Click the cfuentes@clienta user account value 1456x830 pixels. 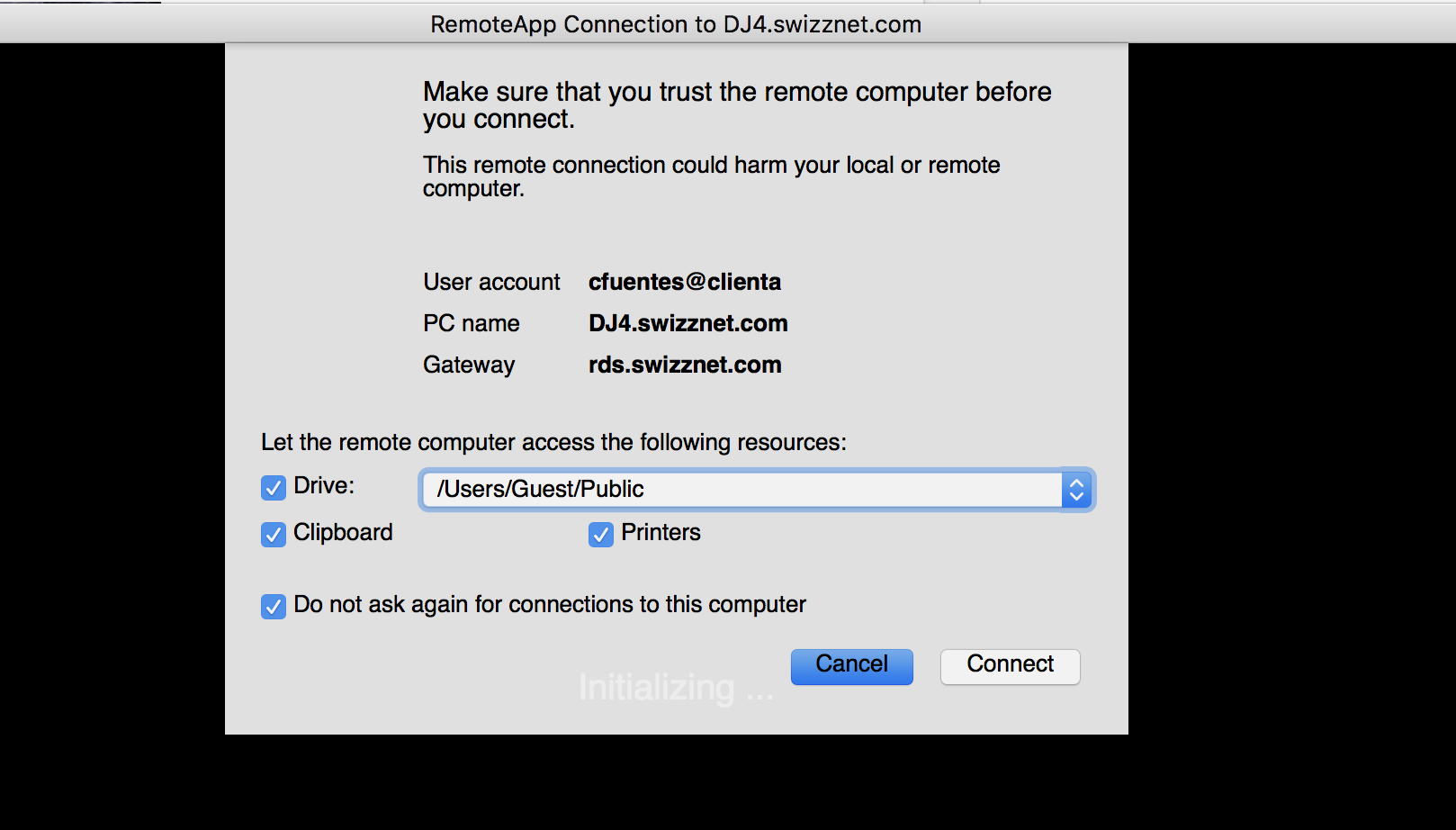pyautogui.click(x=685, y=282)
